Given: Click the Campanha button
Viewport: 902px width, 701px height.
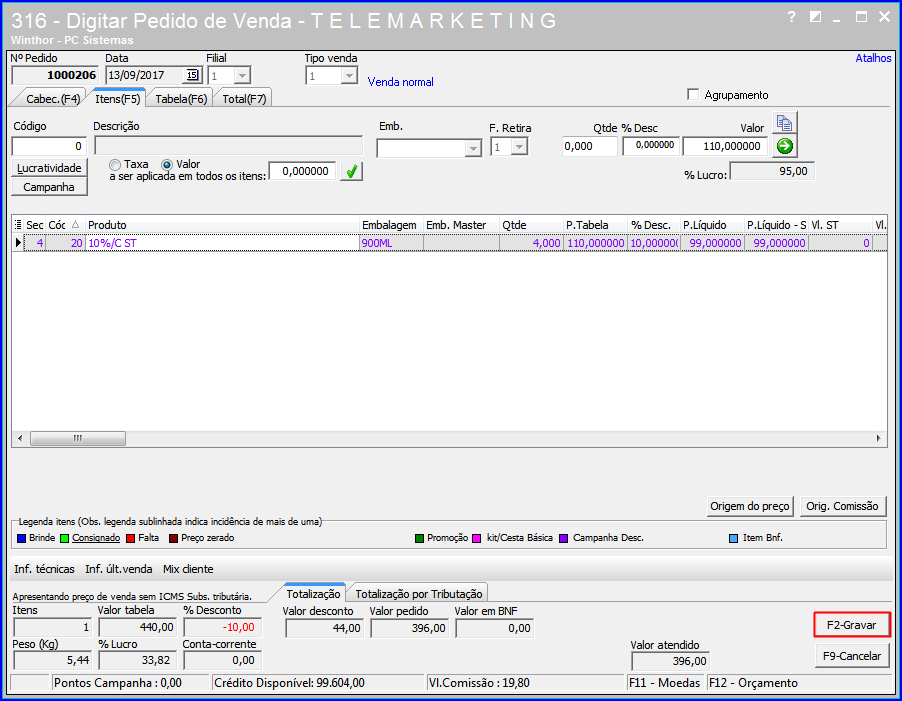Looking at the screenshot, I should coord(49,187).
